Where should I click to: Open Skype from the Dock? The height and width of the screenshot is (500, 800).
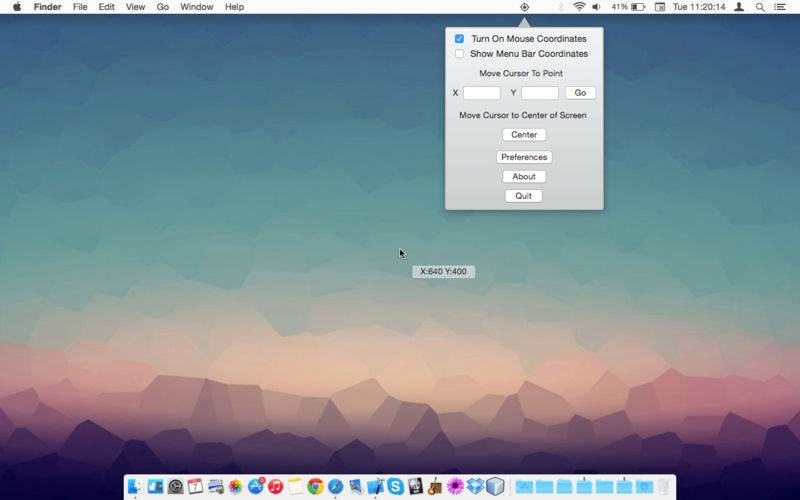(395, 486)
